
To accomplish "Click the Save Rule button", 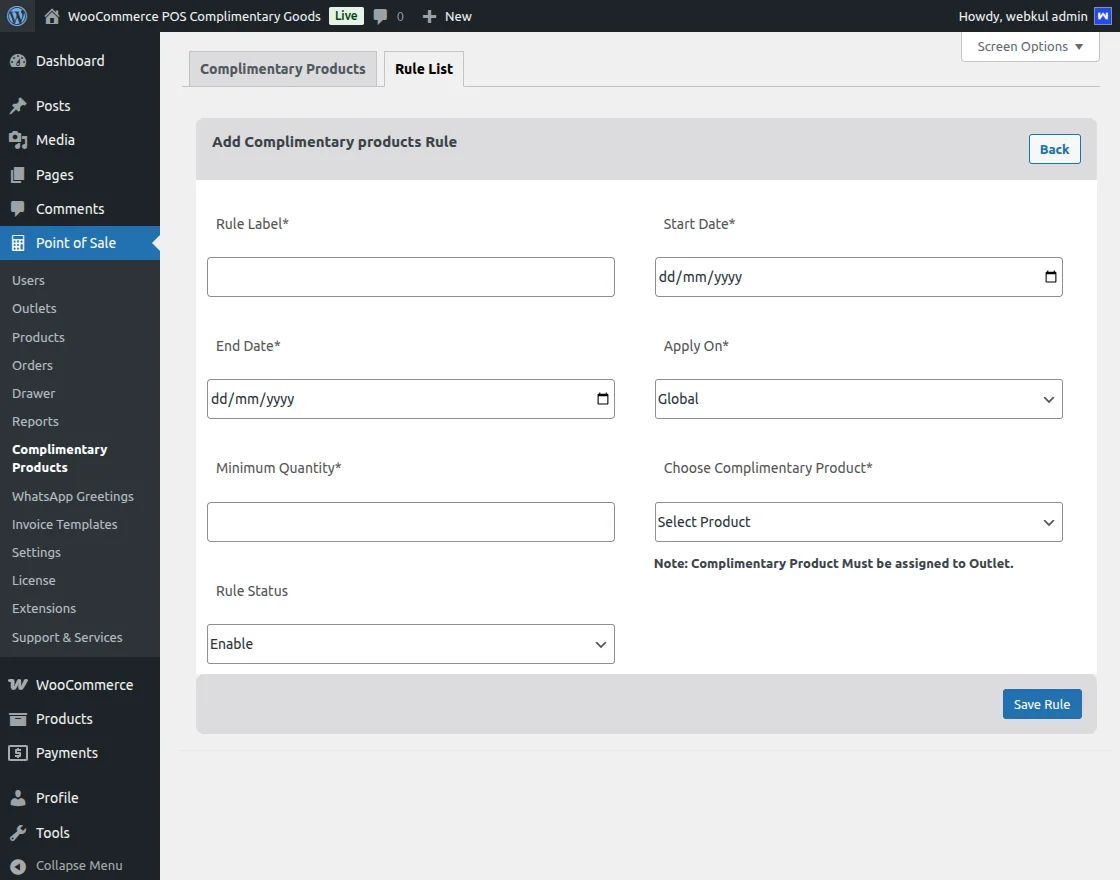I will click(1041, 704).
